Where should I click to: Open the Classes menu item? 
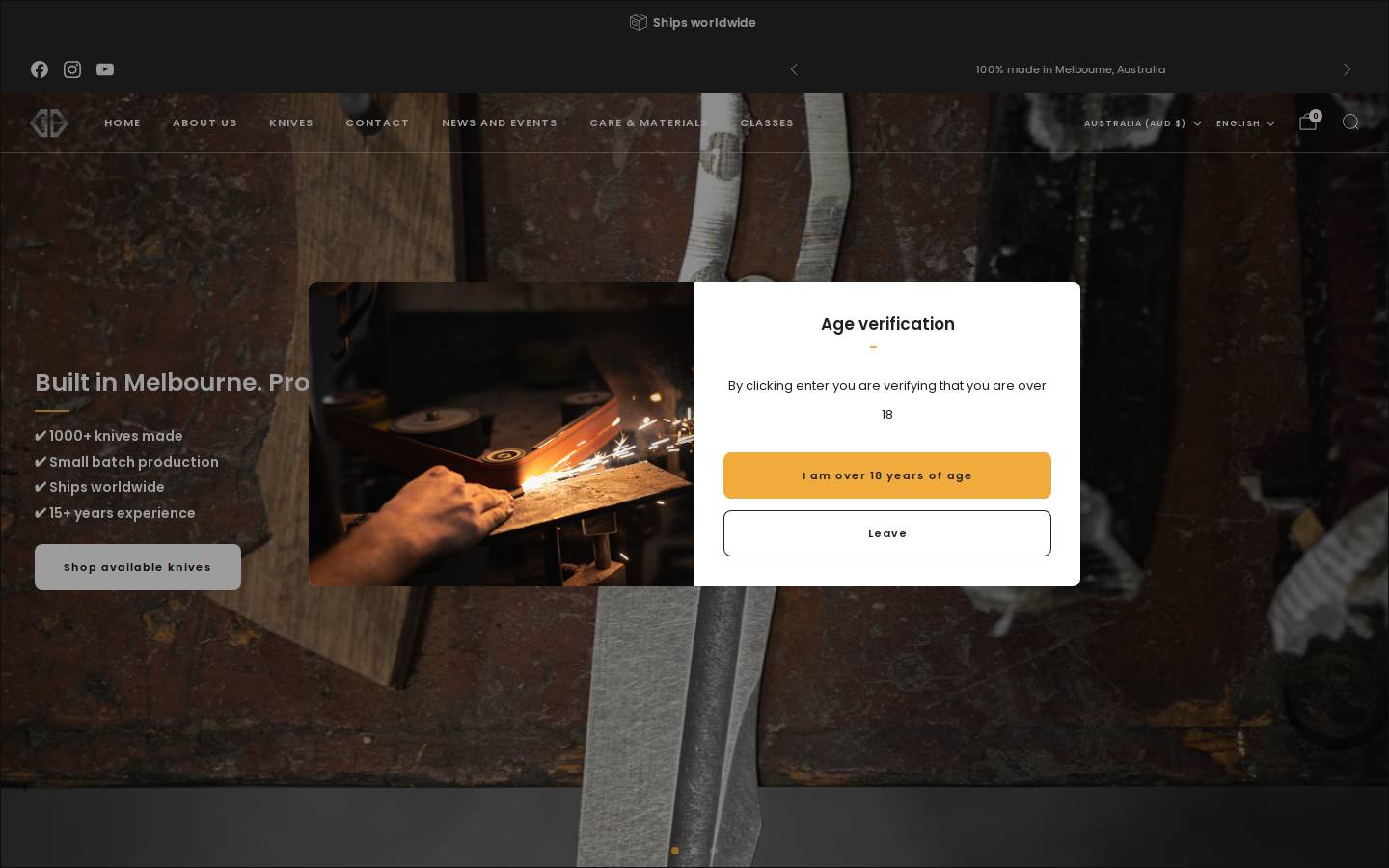767,122
